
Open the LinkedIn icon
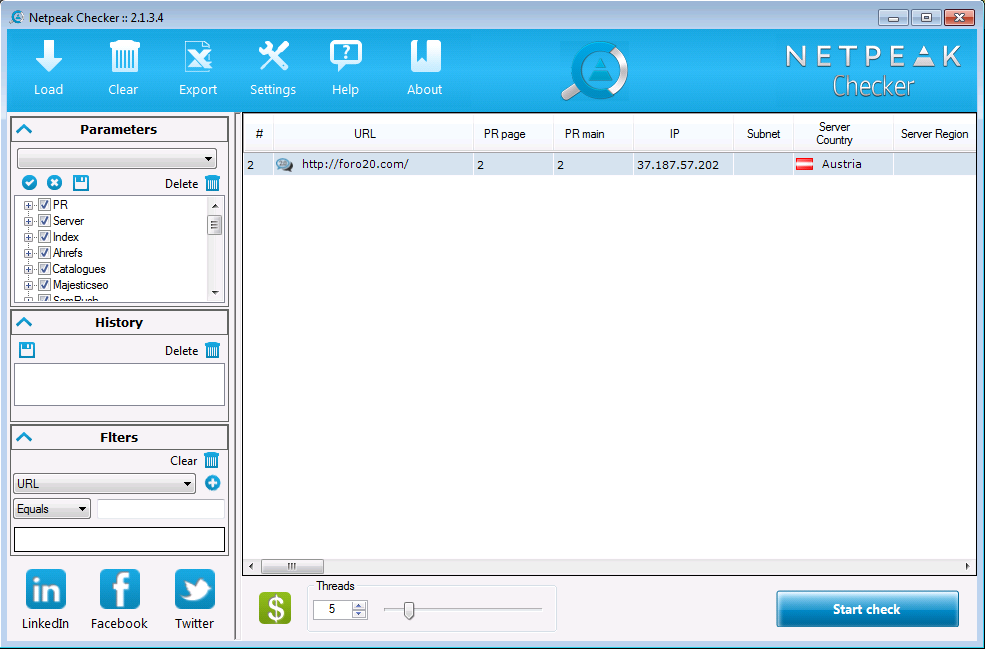coord(46,589)
